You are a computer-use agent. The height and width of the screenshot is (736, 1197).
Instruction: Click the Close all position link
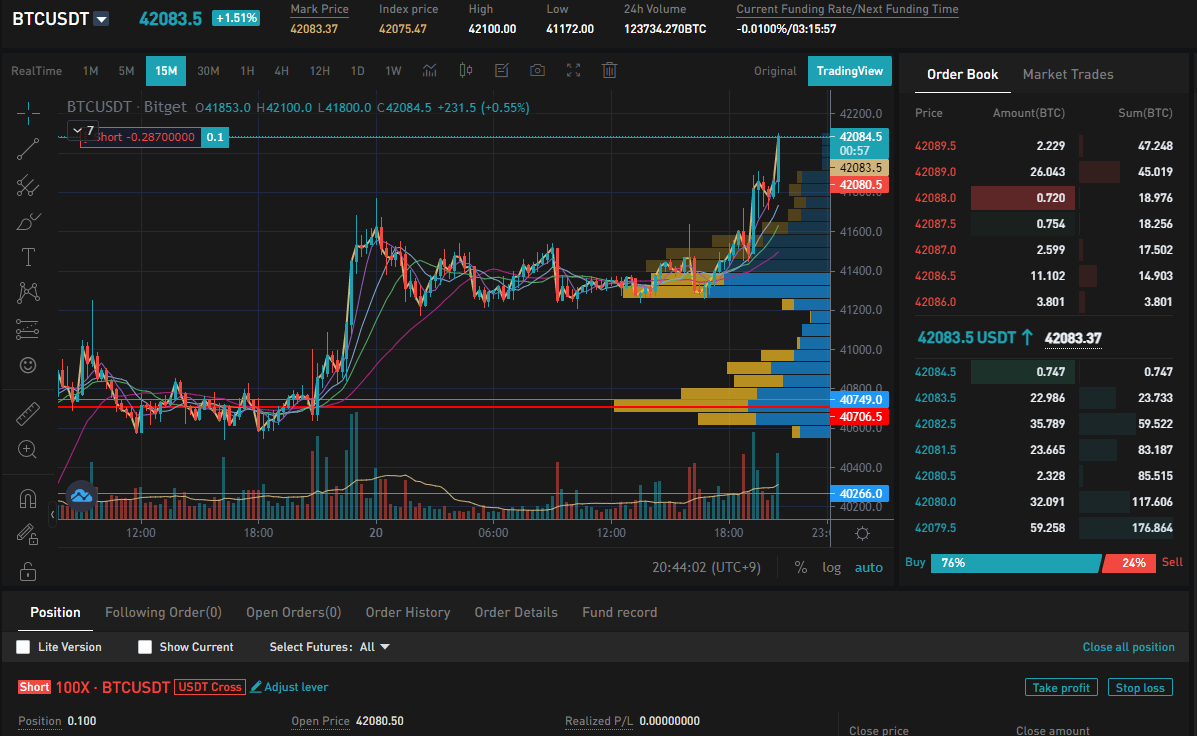pos(1128,647)
